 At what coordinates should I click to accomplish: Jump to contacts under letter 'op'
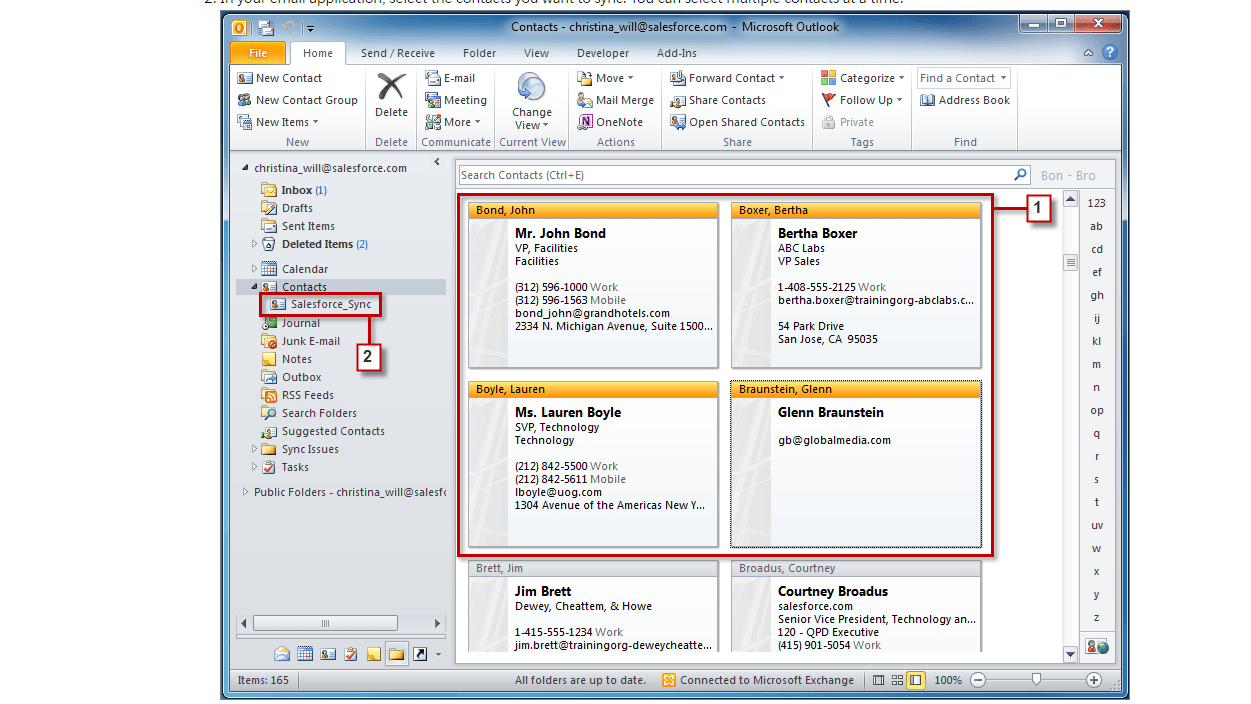1097,410
